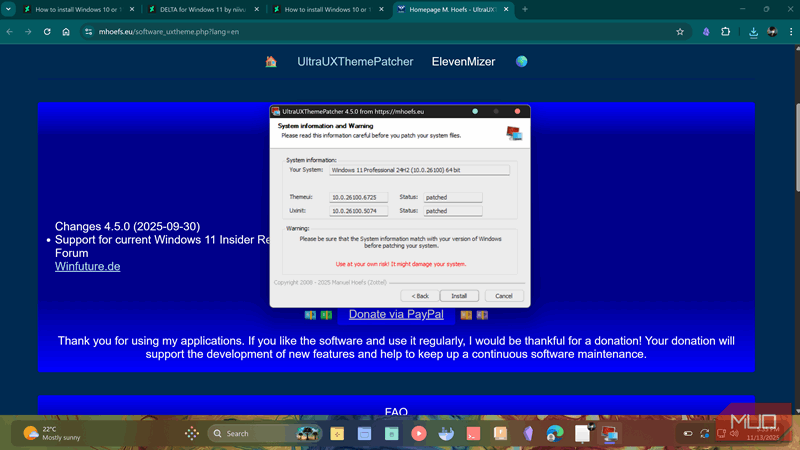This screenshot has width=800, height=450.
Task: Bookmark this page with the star icon
Action: 680,32
